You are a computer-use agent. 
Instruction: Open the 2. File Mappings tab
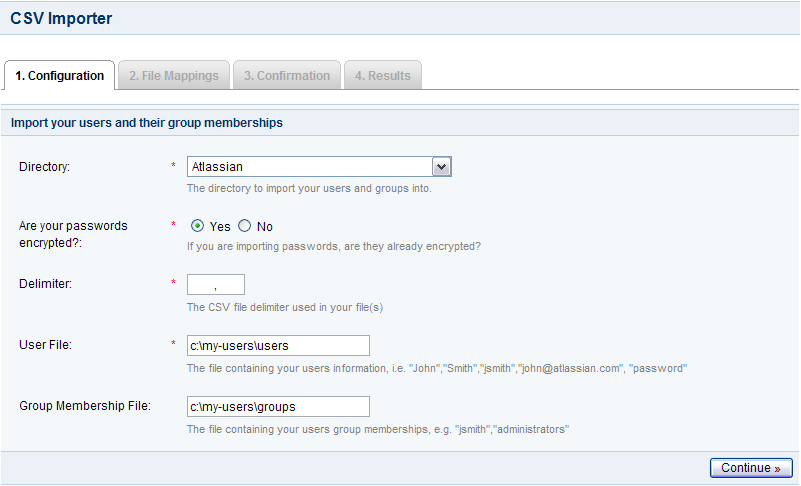(x=174, y=76)
